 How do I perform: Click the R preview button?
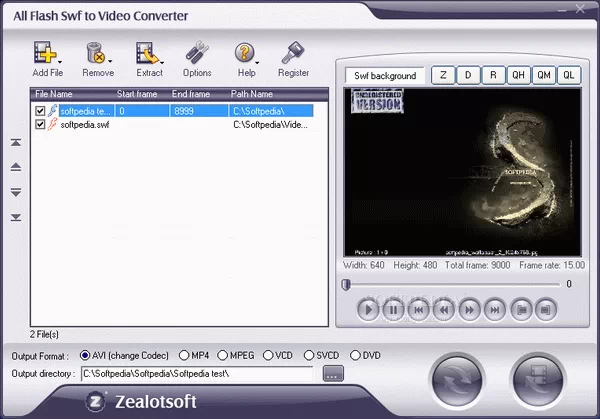pos(493,75)
